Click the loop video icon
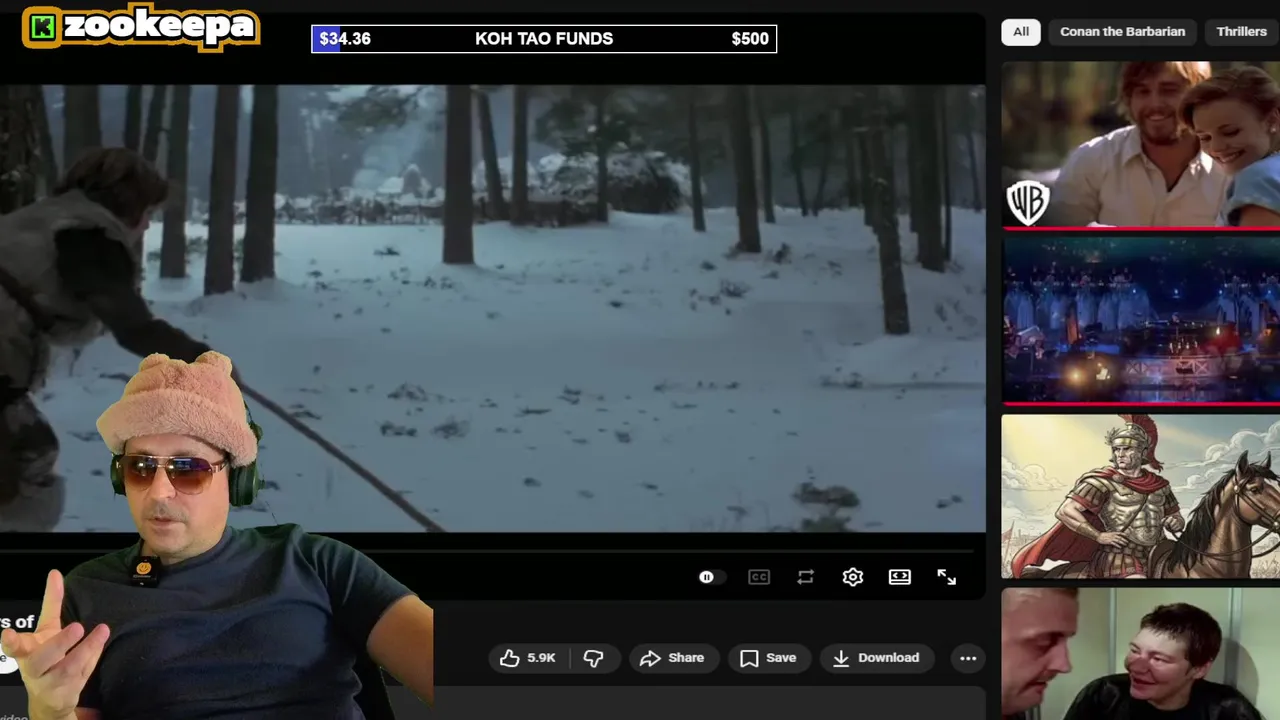The width and height of the screenshot is (1280, 720). [805, 577]
